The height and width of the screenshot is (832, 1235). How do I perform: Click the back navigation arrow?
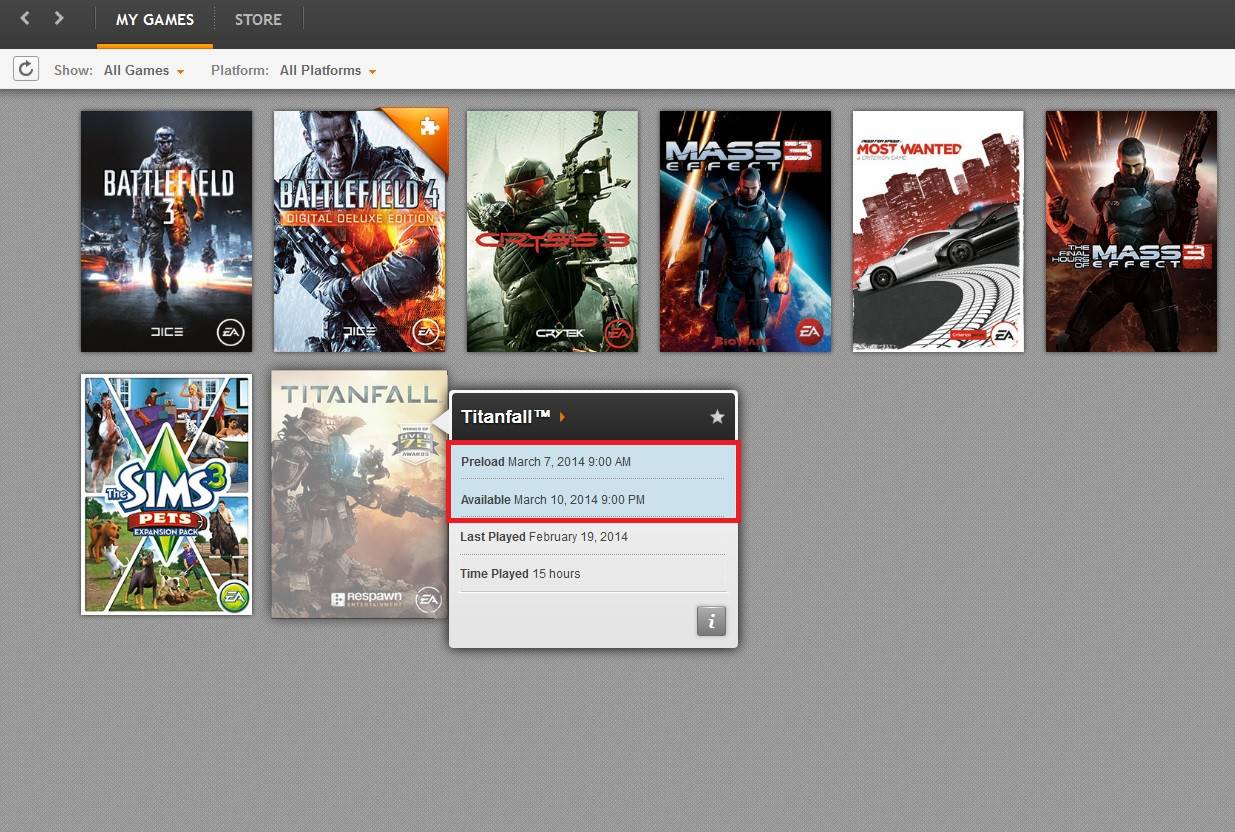click(x=25, y=18)
